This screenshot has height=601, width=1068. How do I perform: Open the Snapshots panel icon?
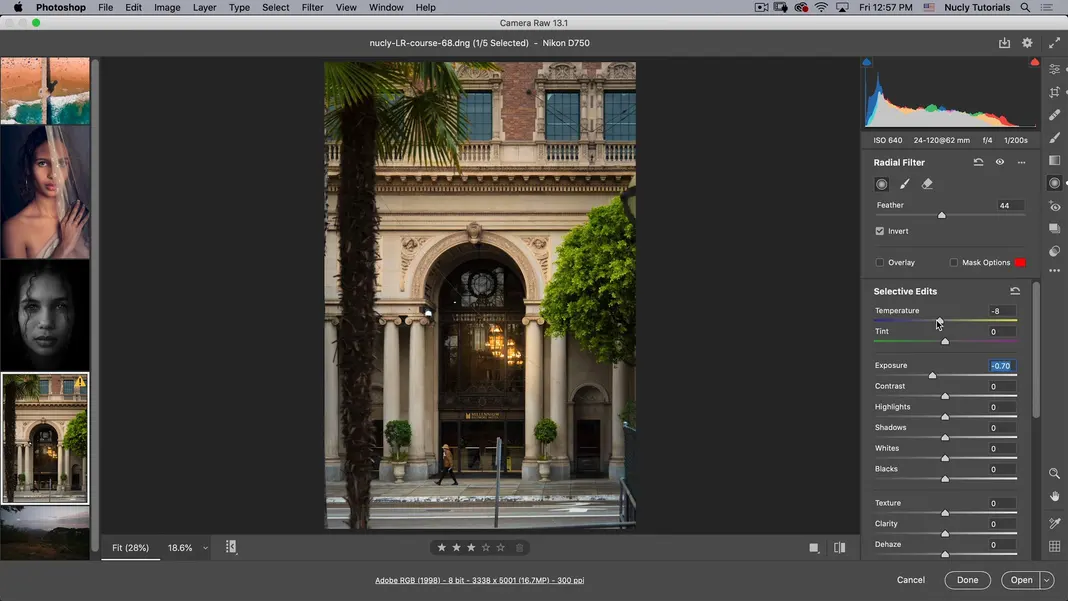(1054, 228)
